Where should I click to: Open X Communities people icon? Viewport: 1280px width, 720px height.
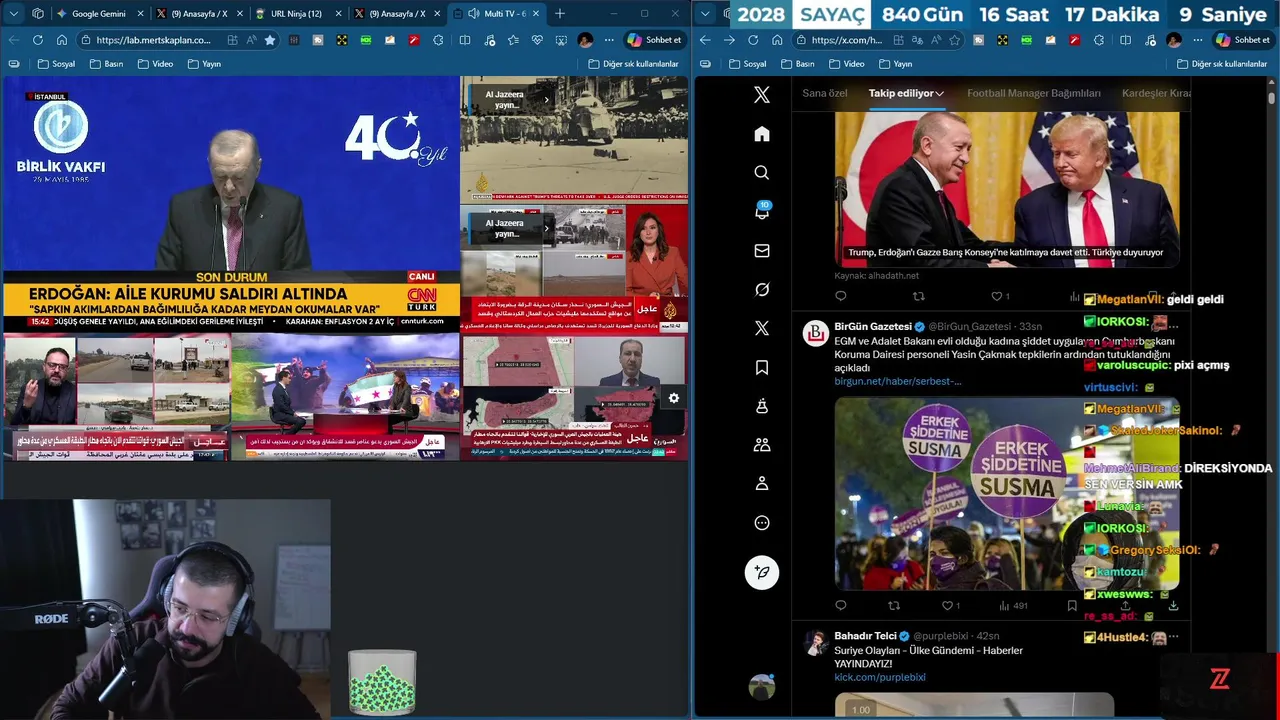(x=762, y=445)
